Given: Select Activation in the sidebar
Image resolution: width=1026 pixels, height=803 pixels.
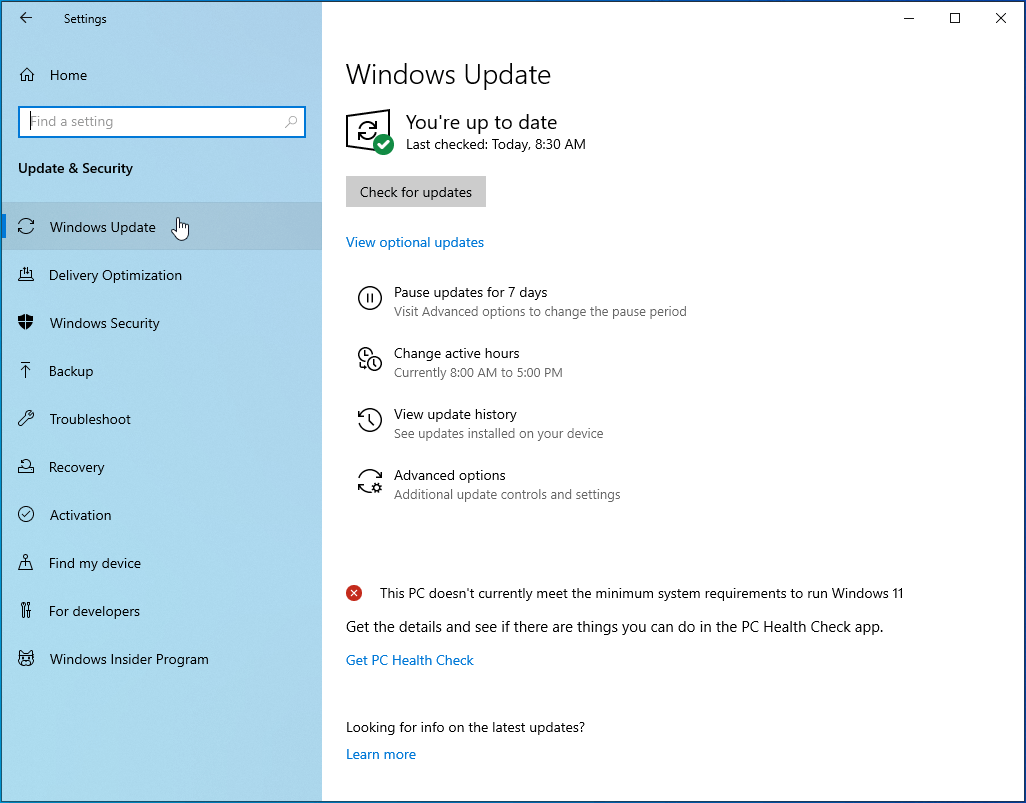Looking at the screenshot, I should (80, 515).
